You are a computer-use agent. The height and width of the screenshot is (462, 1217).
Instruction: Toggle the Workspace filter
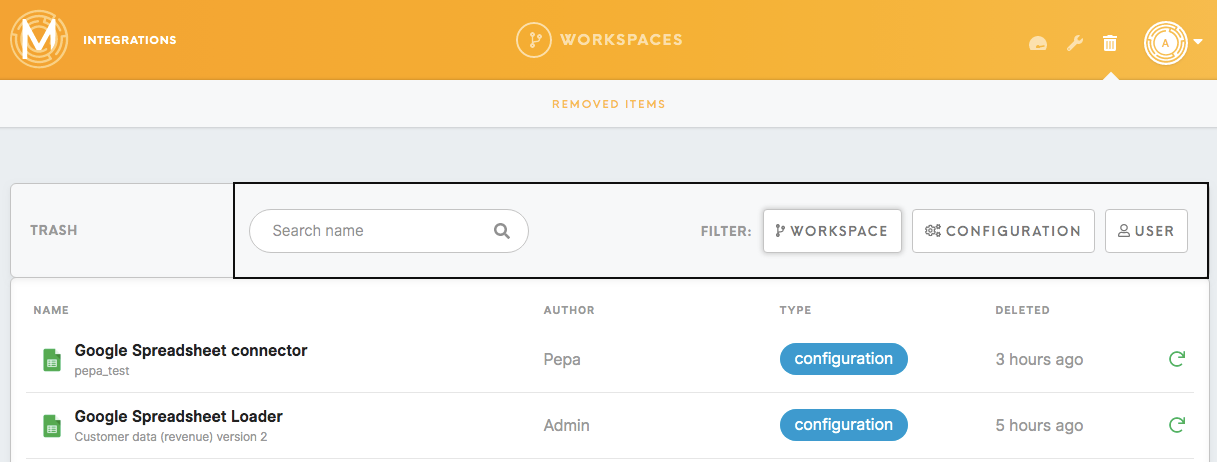click(x=832, y=231)
